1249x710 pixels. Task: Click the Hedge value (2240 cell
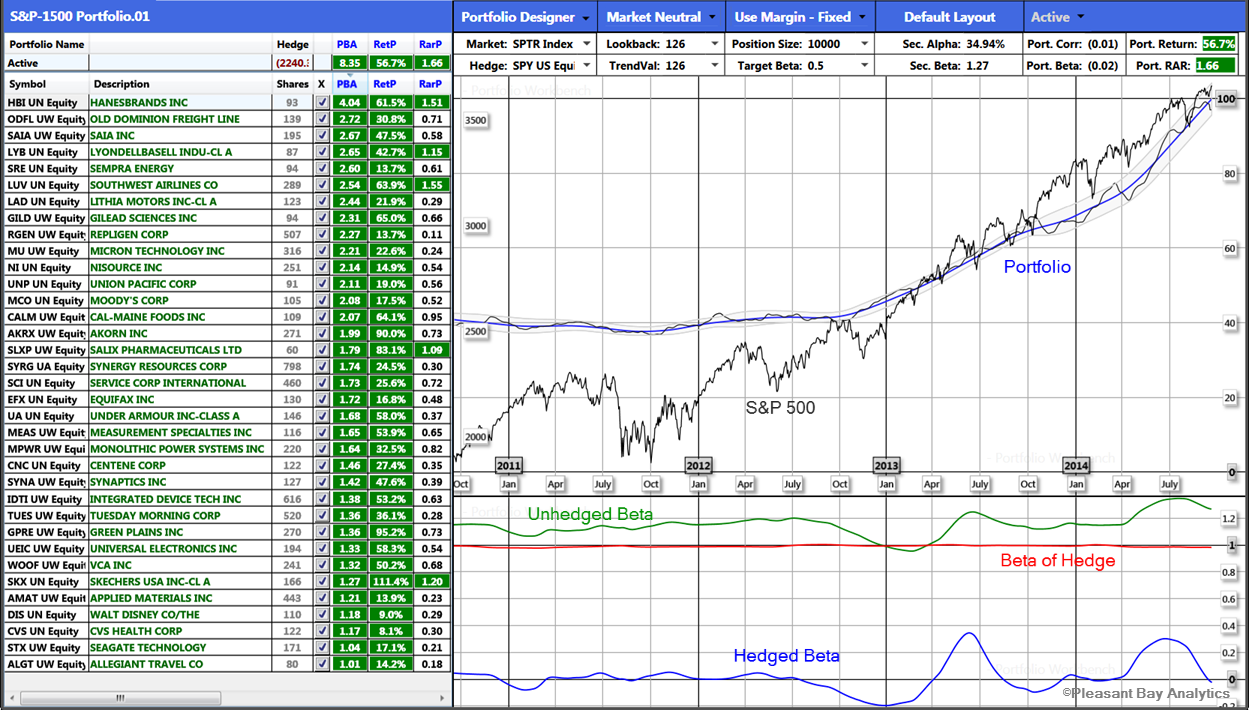[292, 62]
